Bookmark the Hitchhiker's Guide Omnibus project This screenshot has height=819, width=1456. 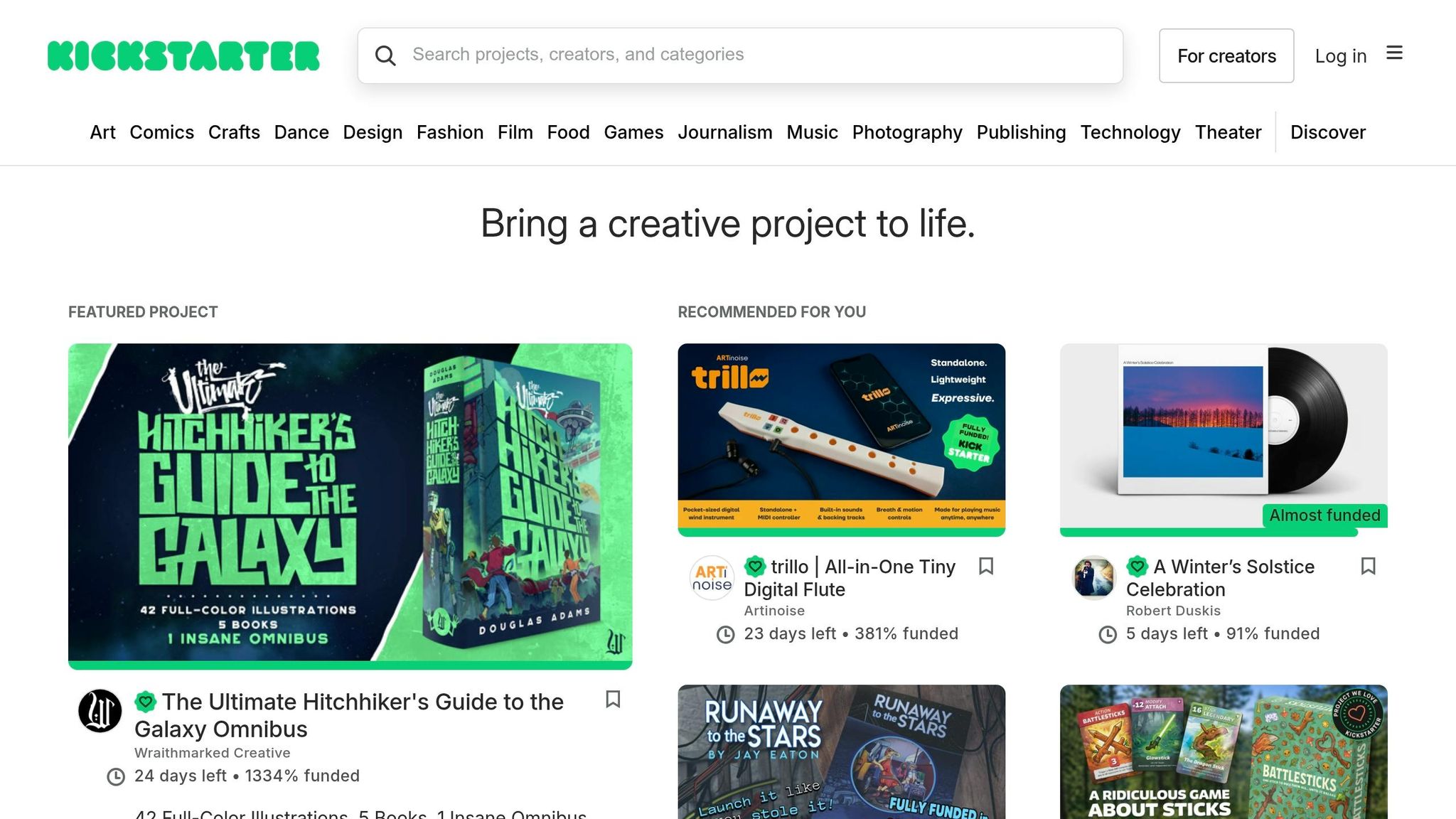coord(613,700)
